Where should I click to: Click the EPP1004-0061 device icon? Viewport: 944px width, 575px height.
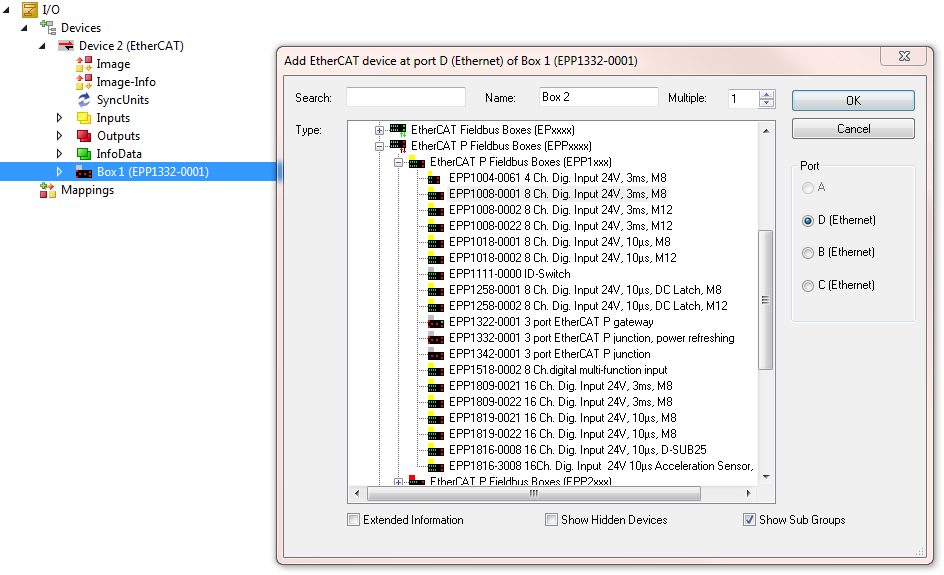click(x=434, y=178)
